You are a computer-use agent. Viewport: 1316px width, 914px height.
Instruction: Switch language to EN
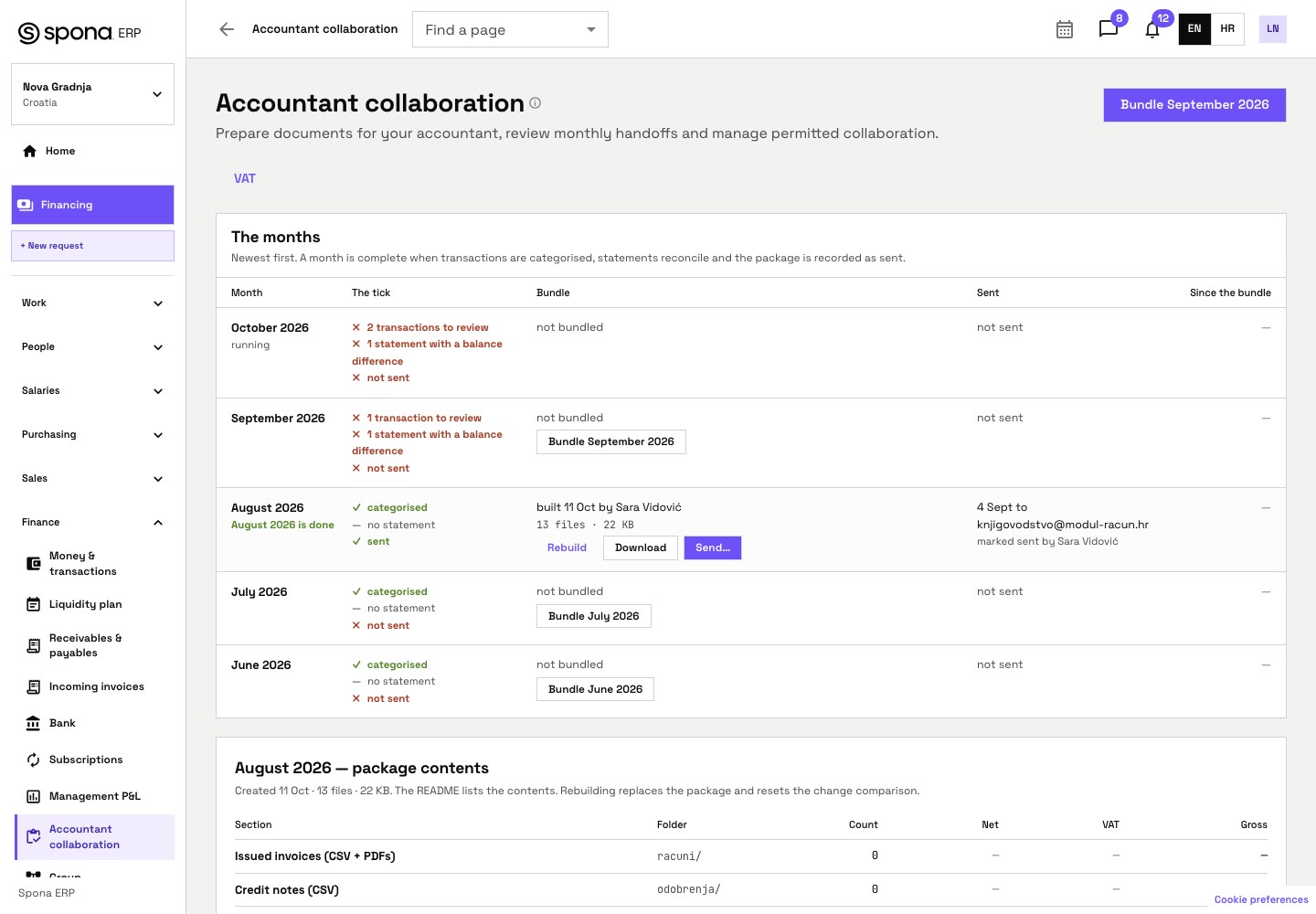(1194, 29)
